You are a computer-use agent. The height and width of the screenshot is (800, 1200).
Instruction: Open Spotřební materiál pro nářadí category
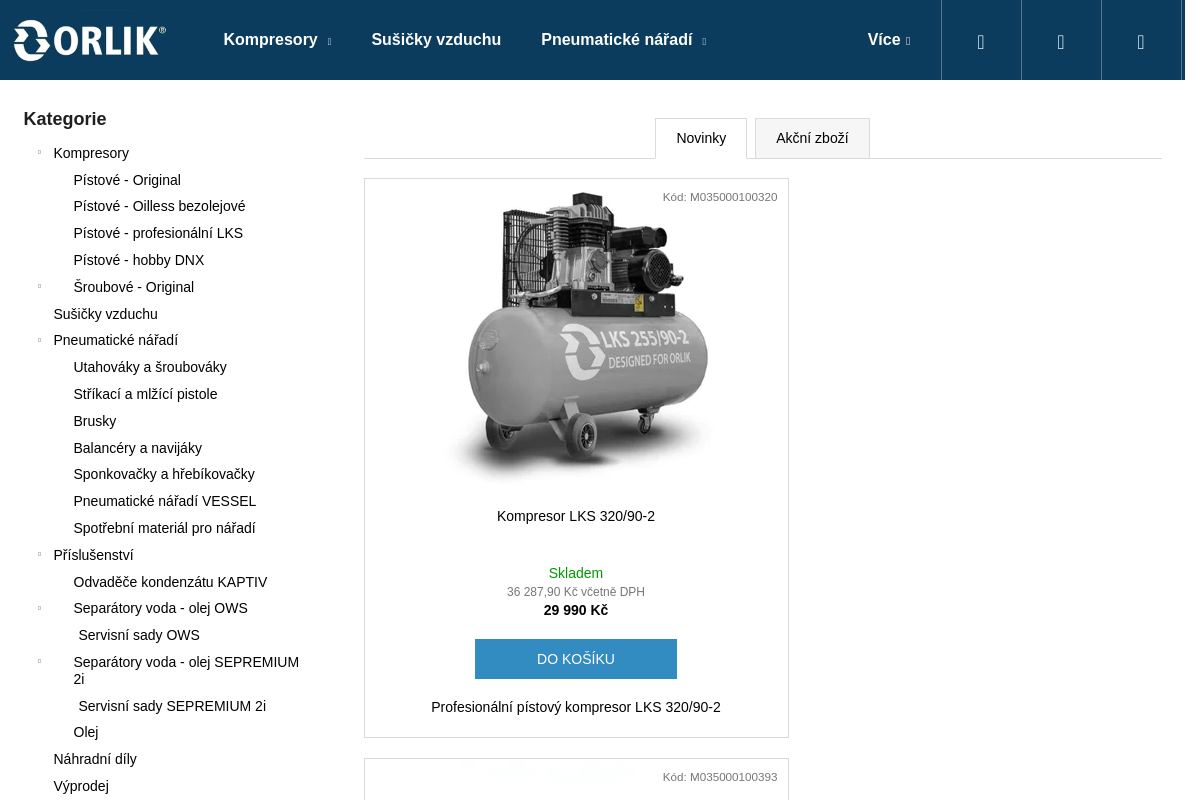(164, 528)
